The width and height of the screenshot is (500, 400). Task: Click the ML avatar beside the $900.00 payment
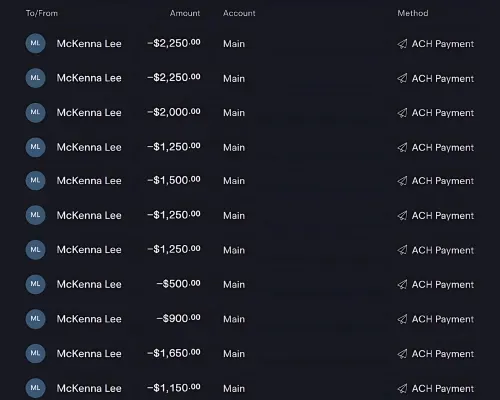35,319
